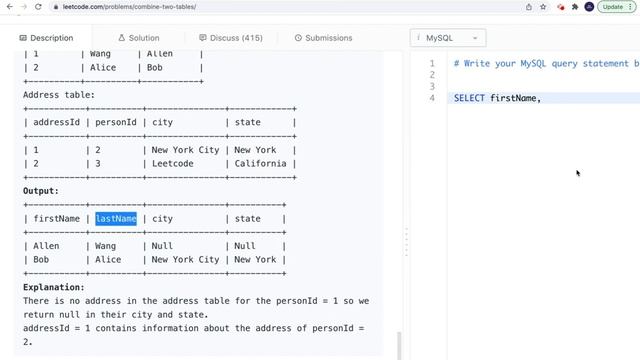Image resolution: width=640 pixels, height=360 pixels.
Task: Click the Bob cell in Output table
Action: coord(41,260)
